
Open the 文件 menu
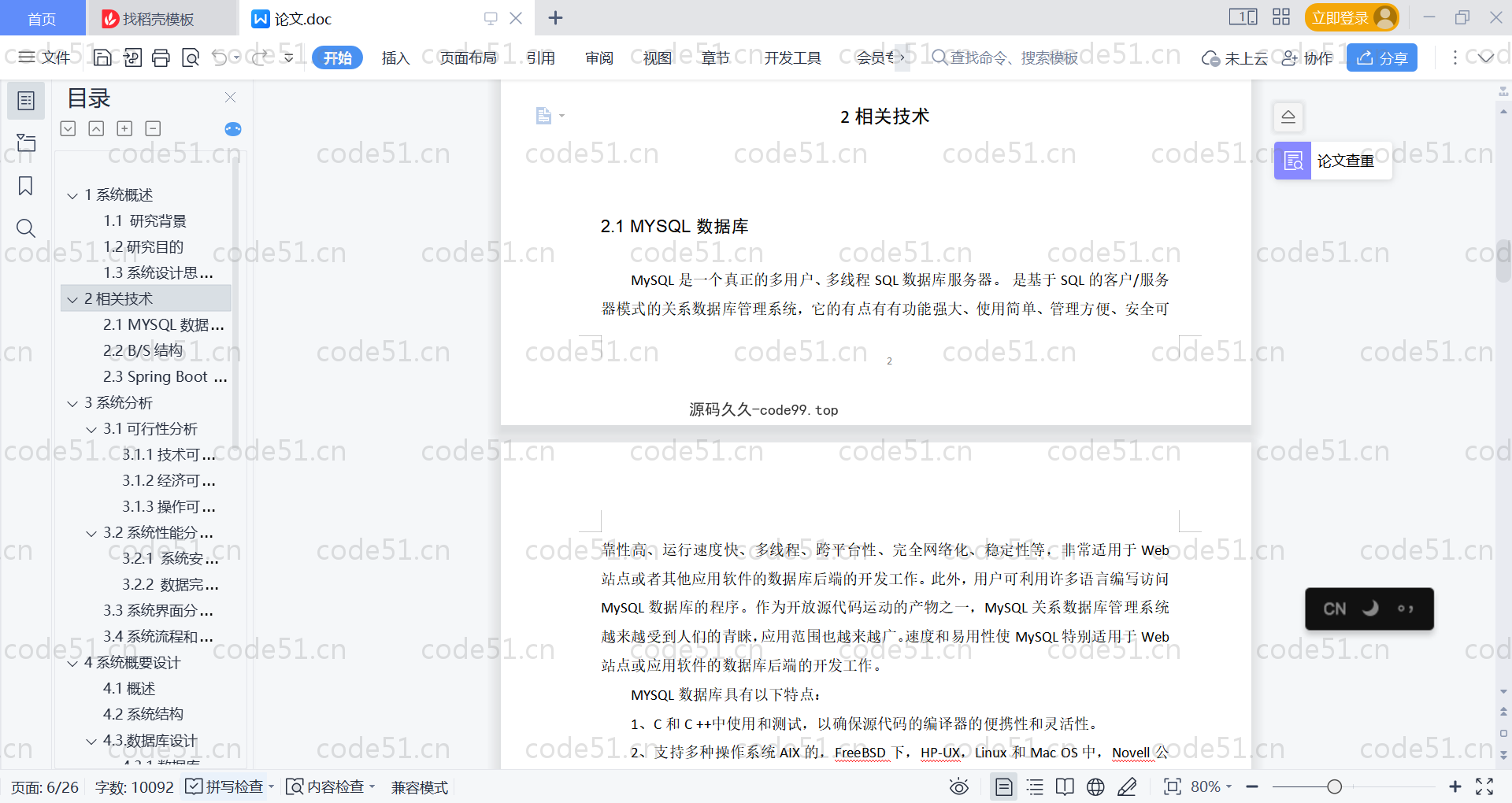[x=46, y=57]
